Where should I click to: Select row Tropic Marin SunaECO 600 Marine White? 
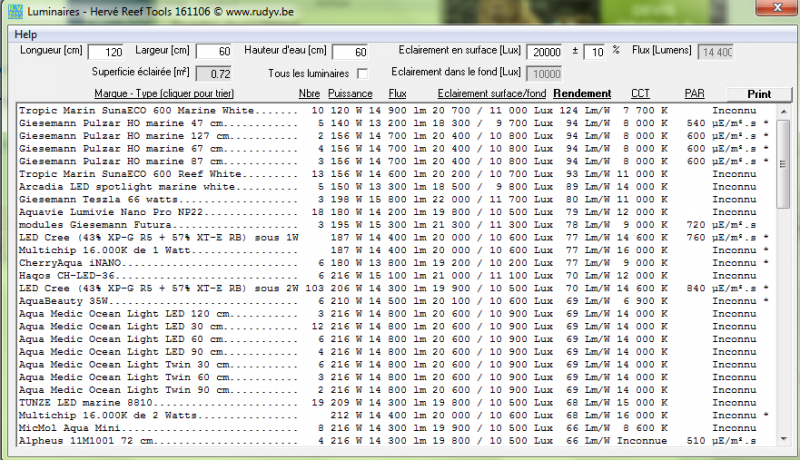point(396,111)
